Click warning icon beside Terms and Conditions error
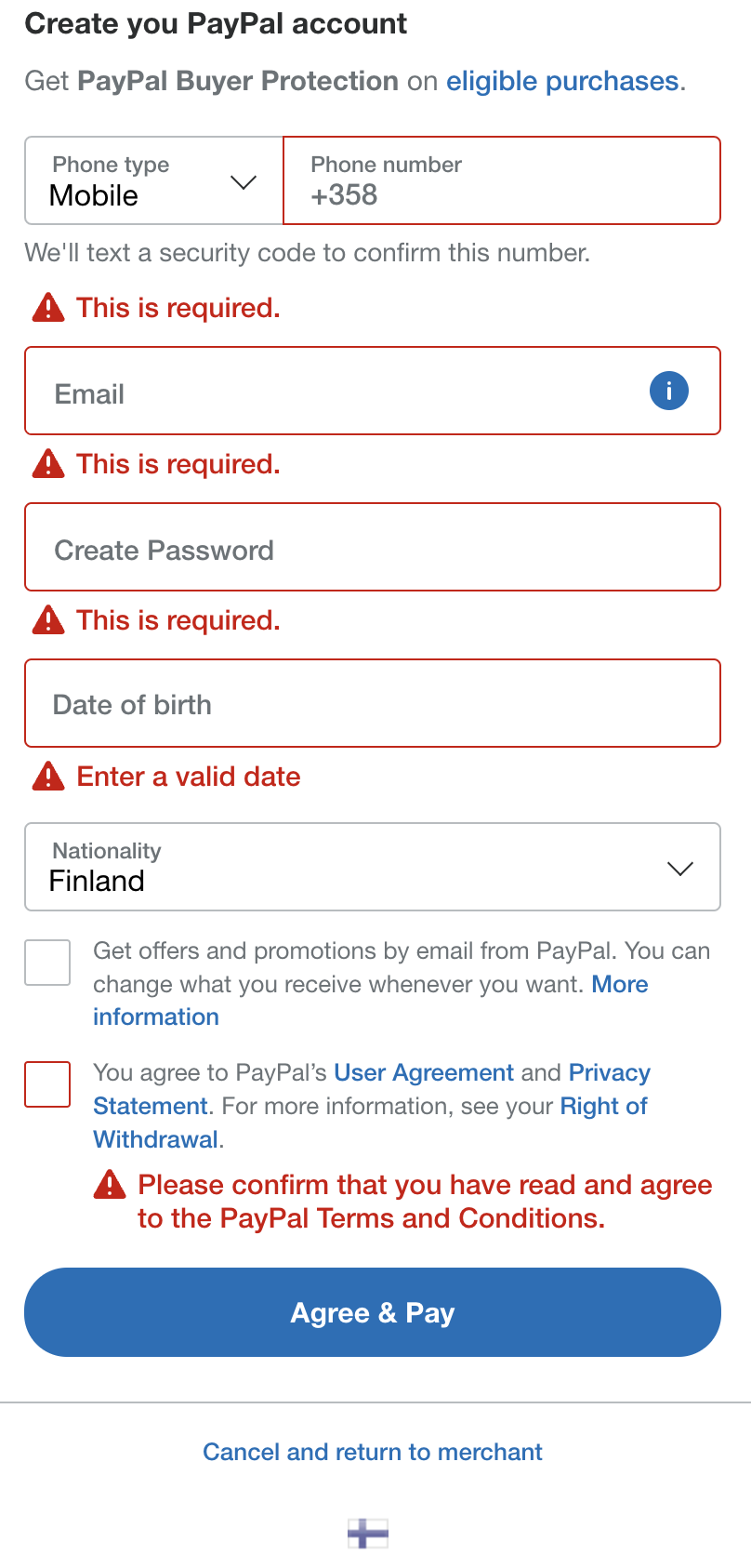Image resolution: width=751 pixels, height=1568 pixels. click(x=110, y=1185)
